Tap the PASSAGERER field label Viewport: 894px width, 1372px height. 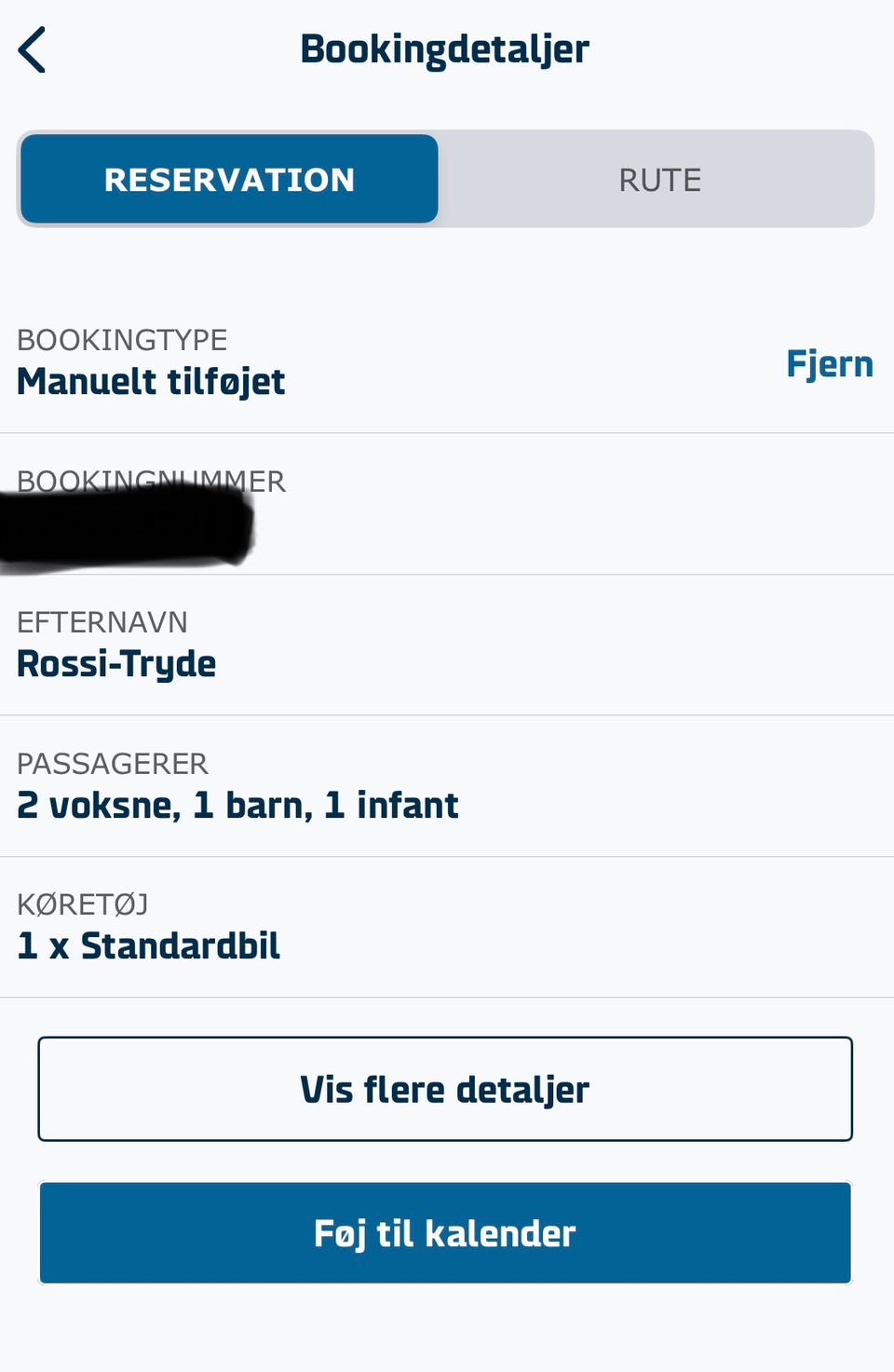(x=113, y=764)
